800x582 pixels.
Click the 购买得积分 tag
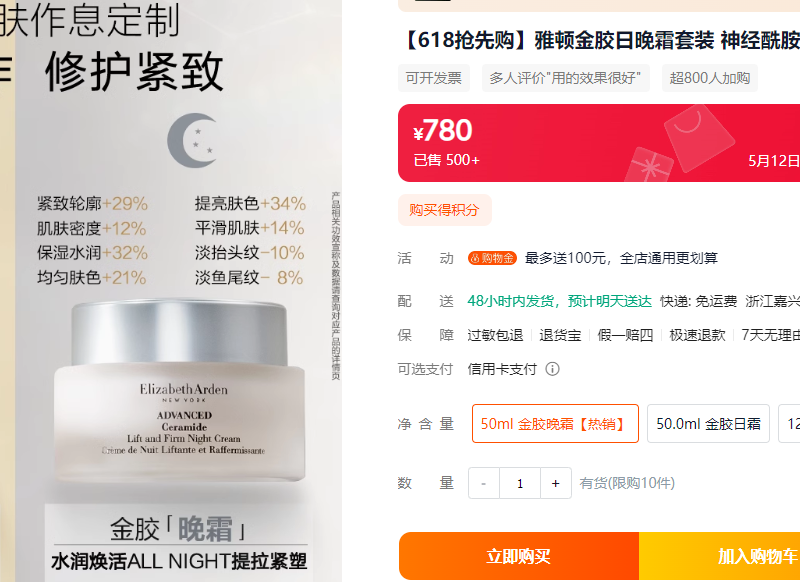pyautogui.click(x=444, y=210)
